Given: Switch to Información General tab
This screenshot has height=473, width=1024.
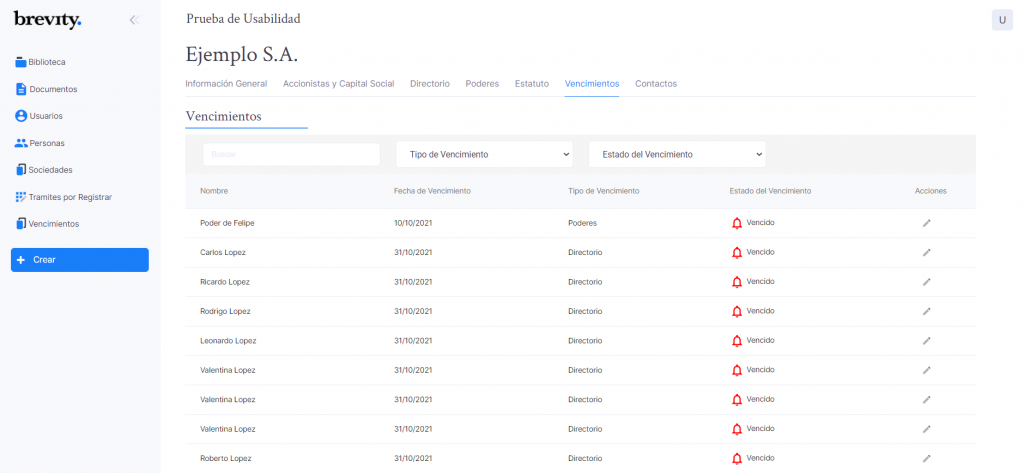Looking at the screenshot, I should [x=226, y=84].
